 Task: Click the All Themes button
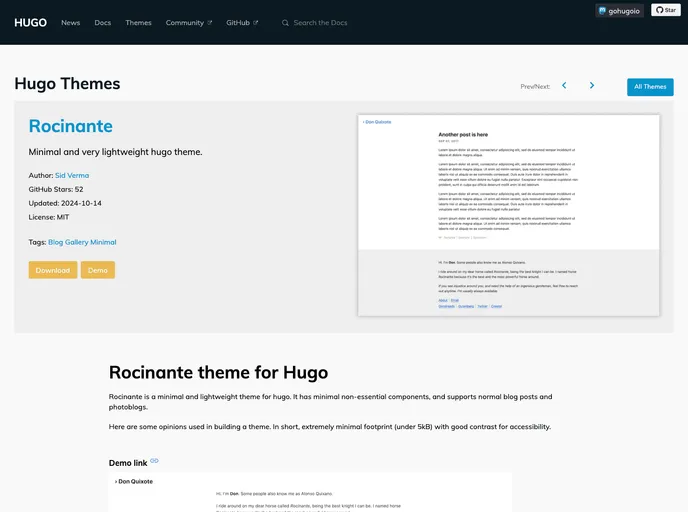point(650,87)
